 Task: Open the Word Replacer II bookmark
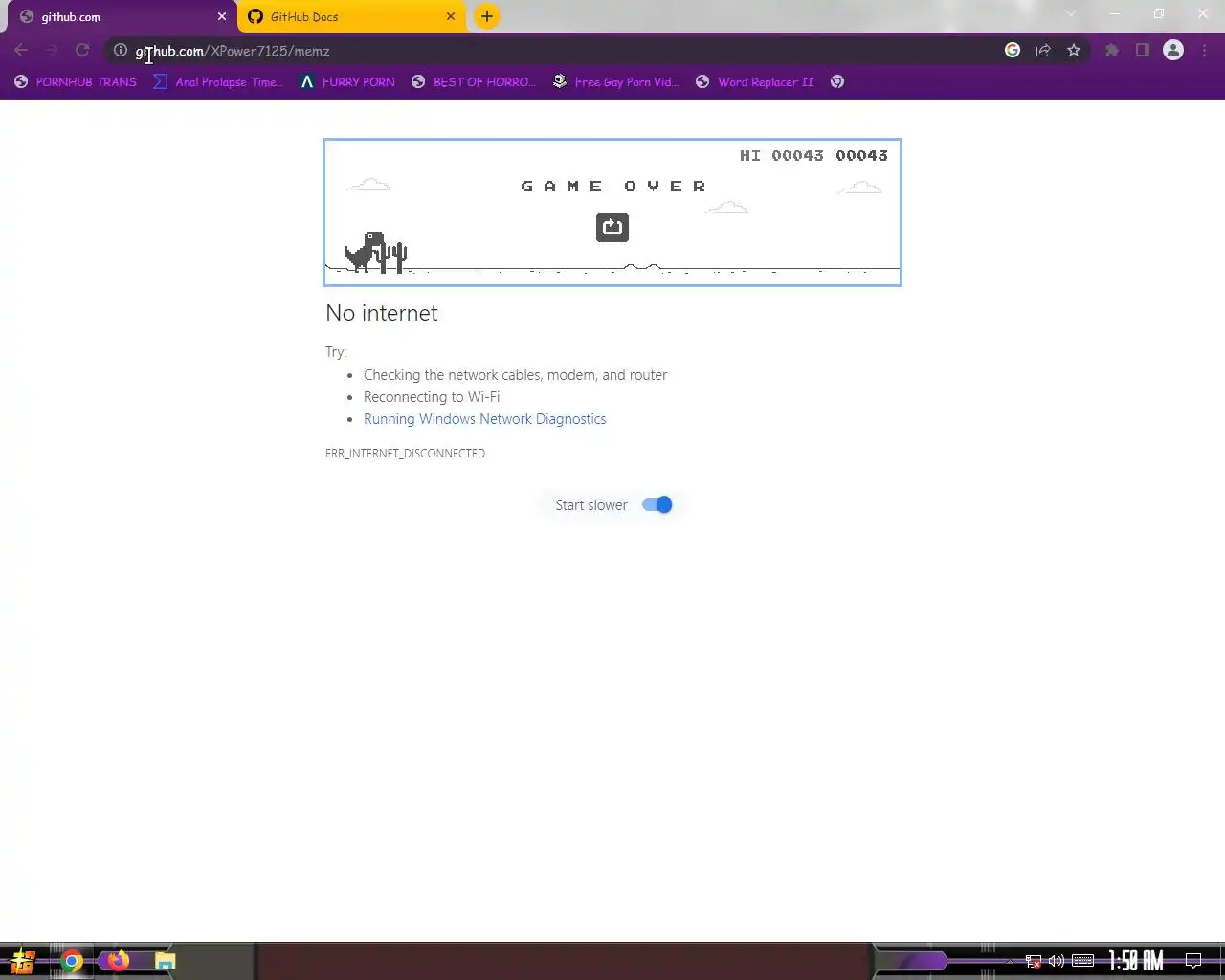click(754, 82)
